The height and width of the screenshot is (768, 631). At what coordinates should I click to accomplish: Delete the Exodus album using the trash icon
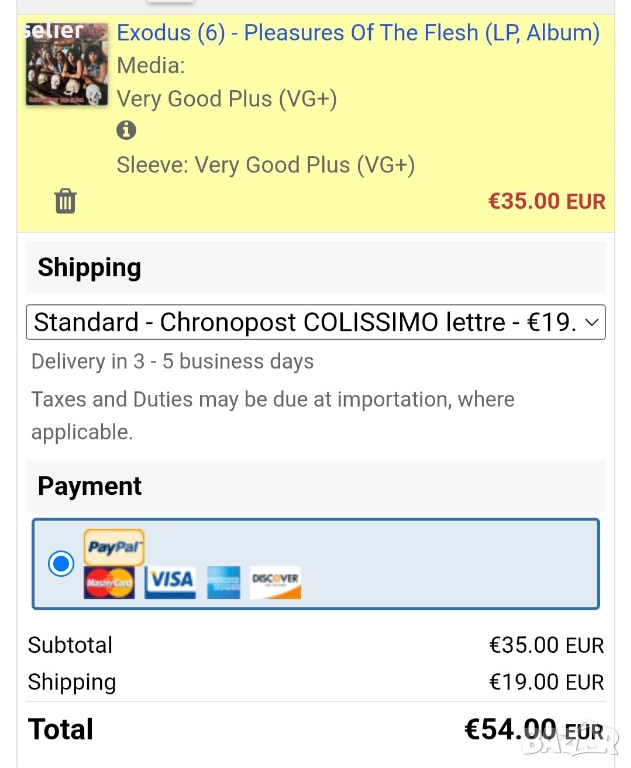(x=65, y=201)
